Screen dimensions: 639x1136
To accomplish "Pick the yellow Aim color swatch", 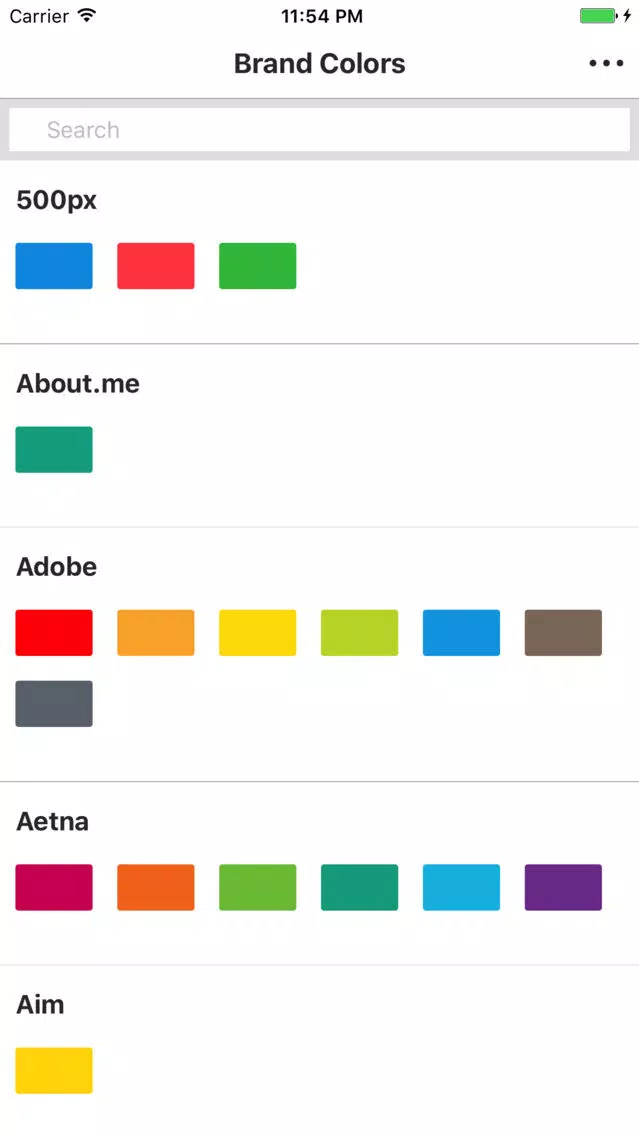I will click(54, 1070).
